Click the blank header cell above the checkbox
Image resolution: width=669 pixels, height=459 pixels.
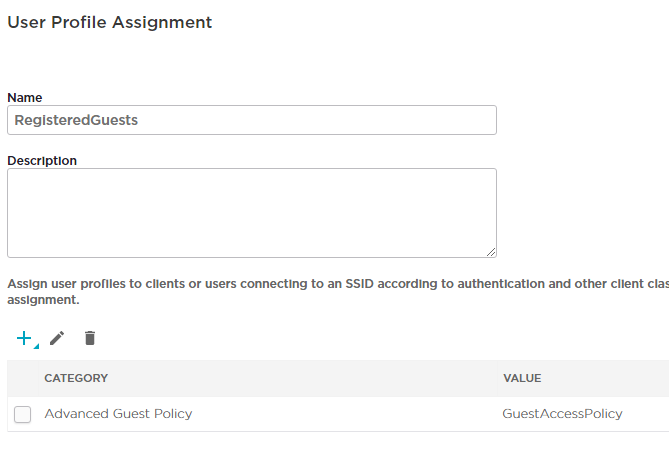click(23, 378)
